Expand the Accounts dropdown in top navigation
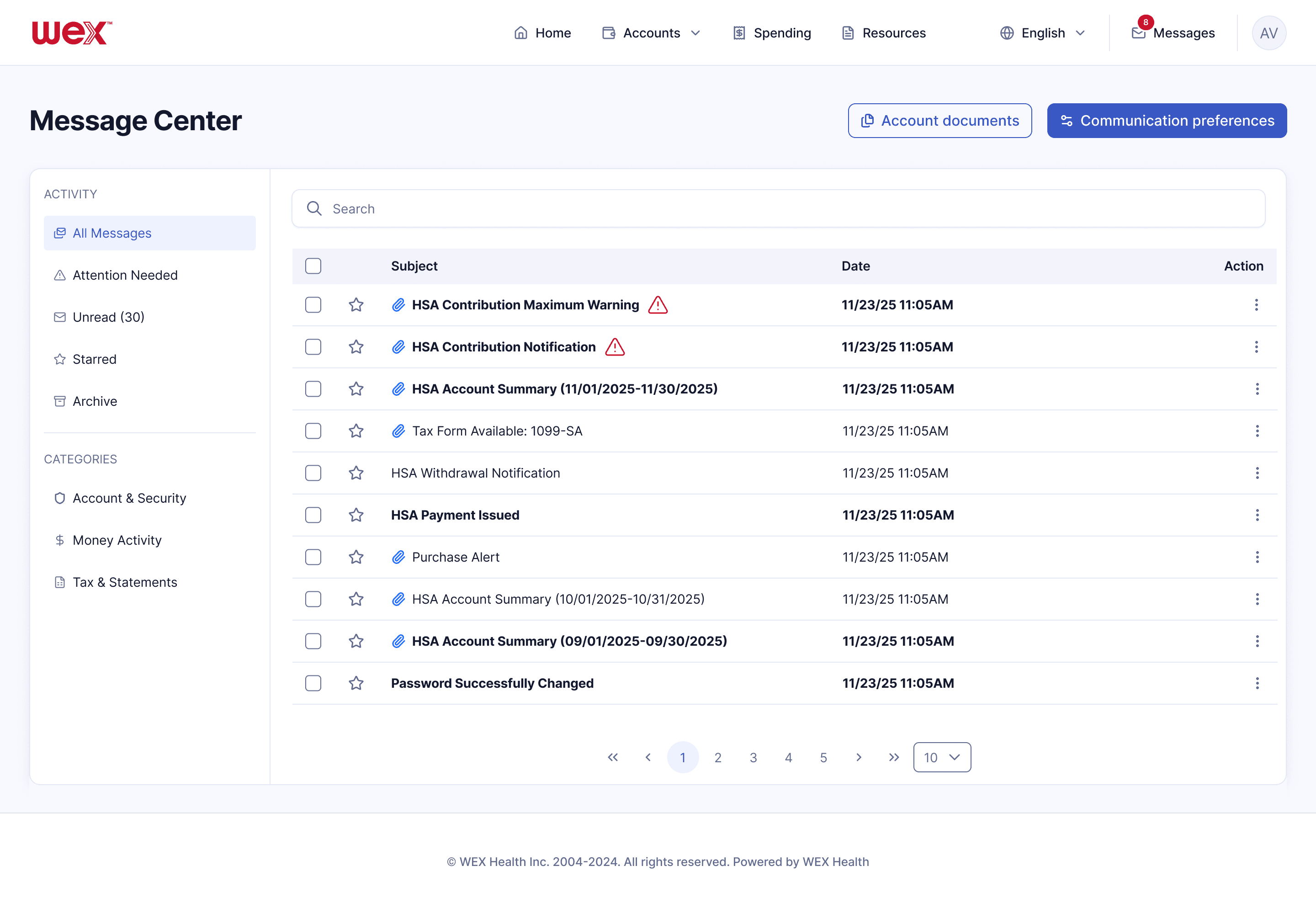1316x903 pixels. point(651,33)
